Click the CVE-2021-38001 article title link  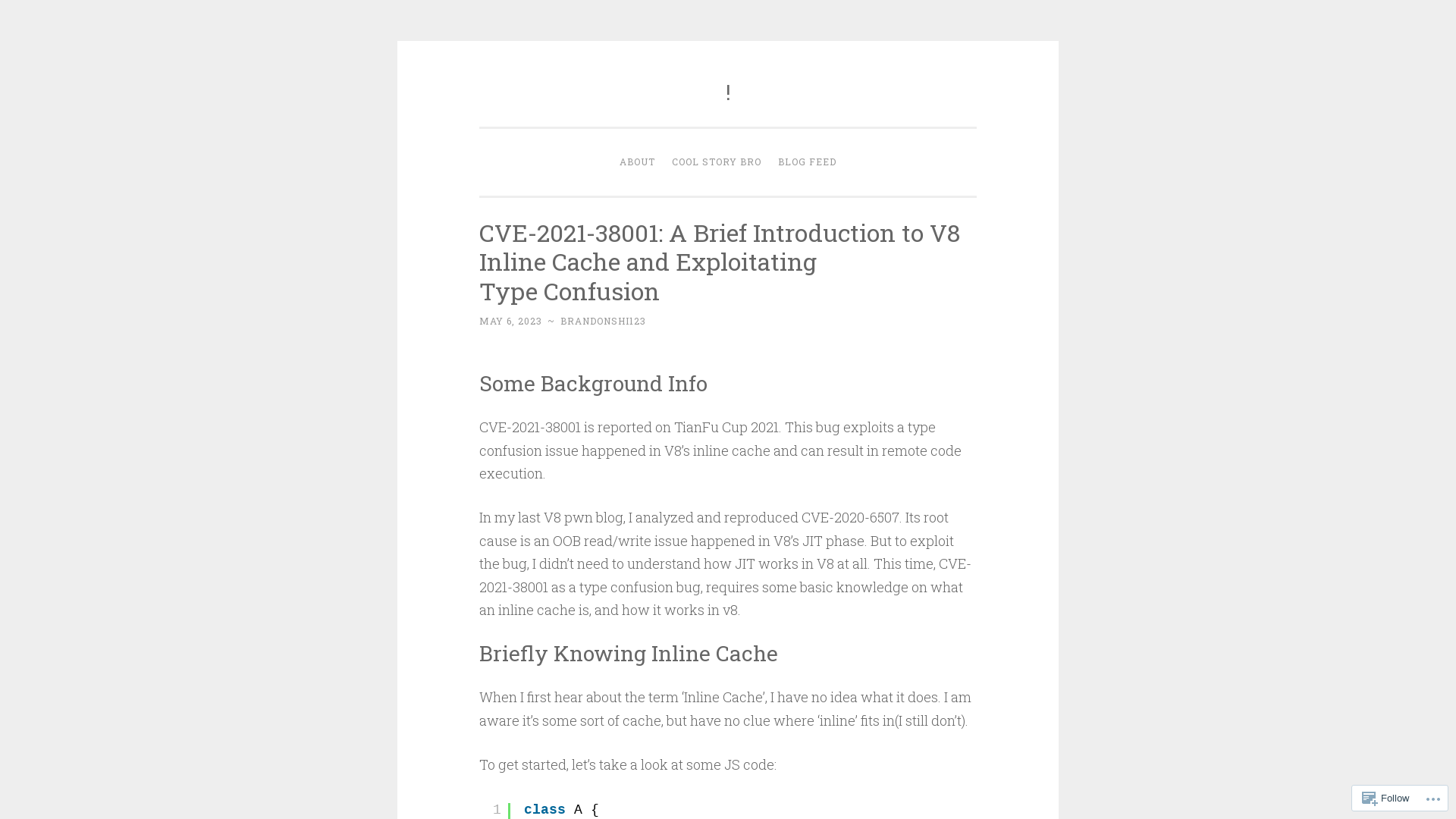(719, 262)
